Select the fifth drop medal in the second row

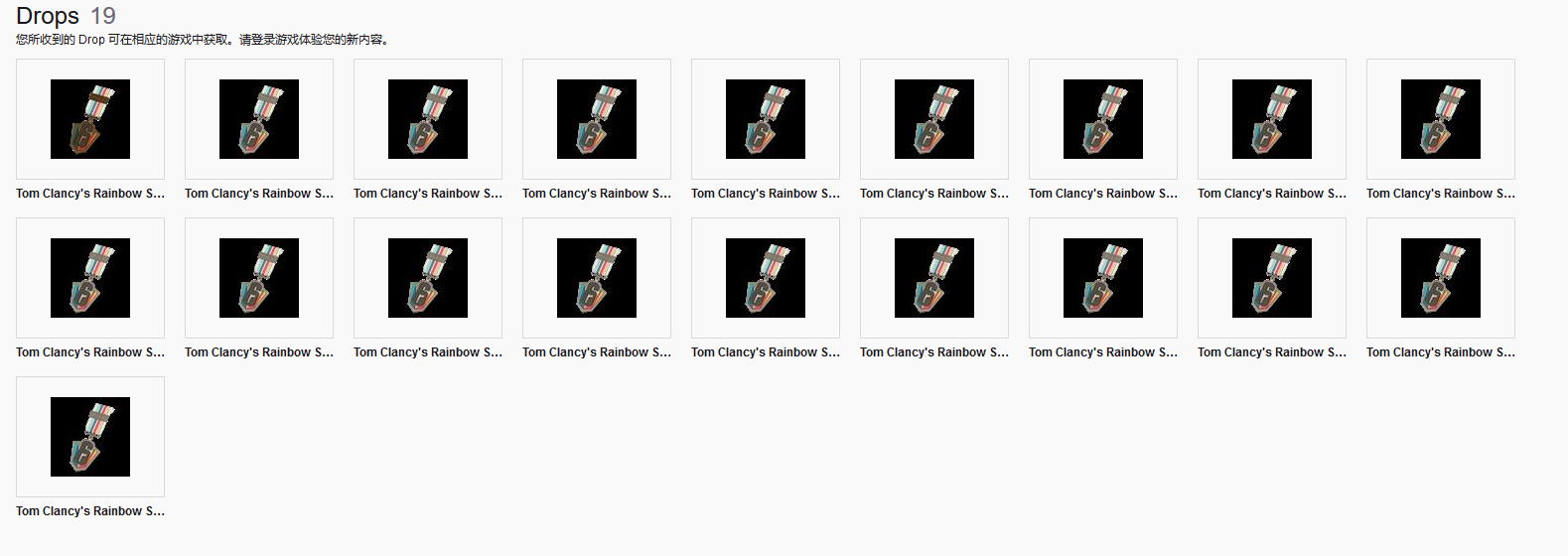click(766, 278)
